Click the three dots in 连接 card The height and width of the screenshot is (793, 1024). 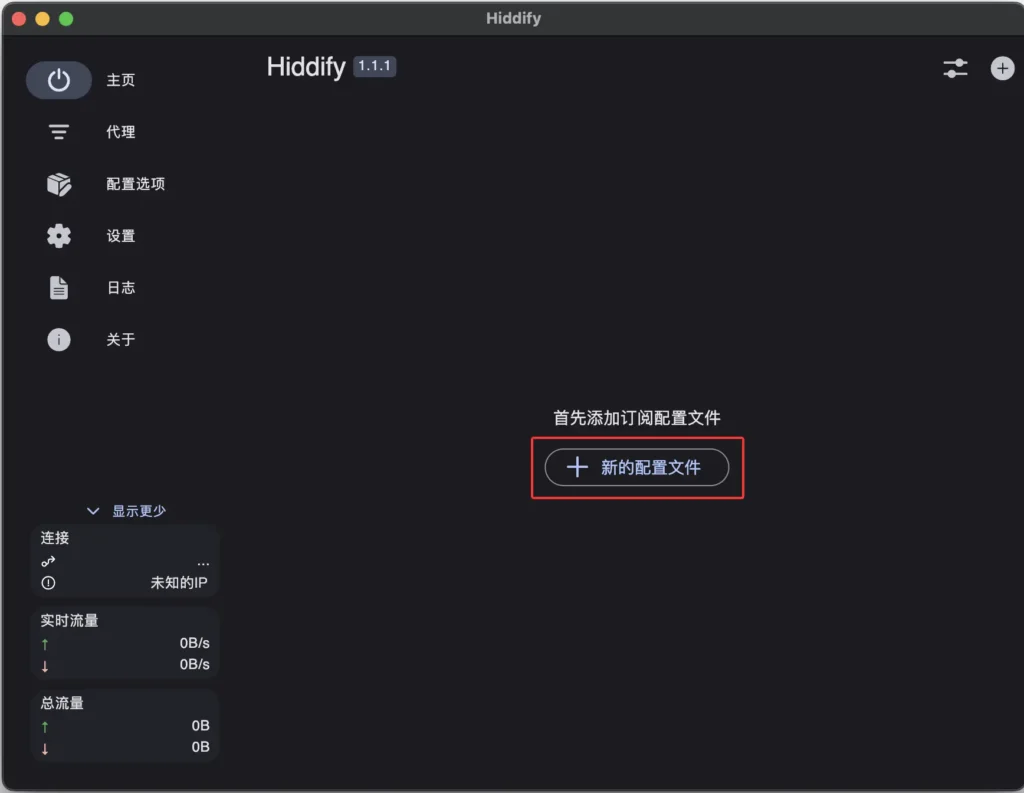203,563
